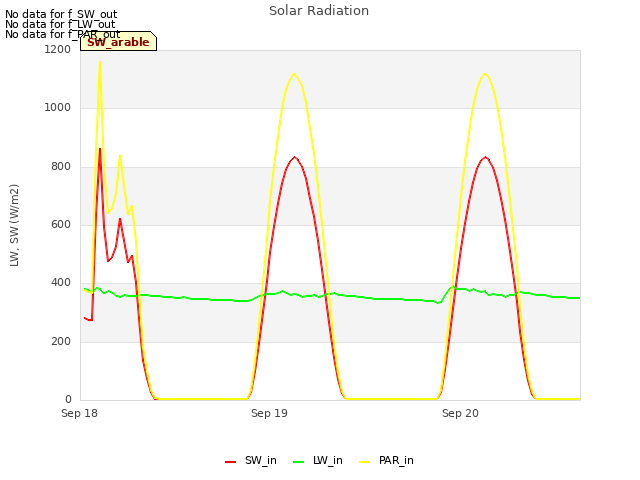Click the 1200 y-axis tick label
The image size is (640, 480).
pos(58,49)
